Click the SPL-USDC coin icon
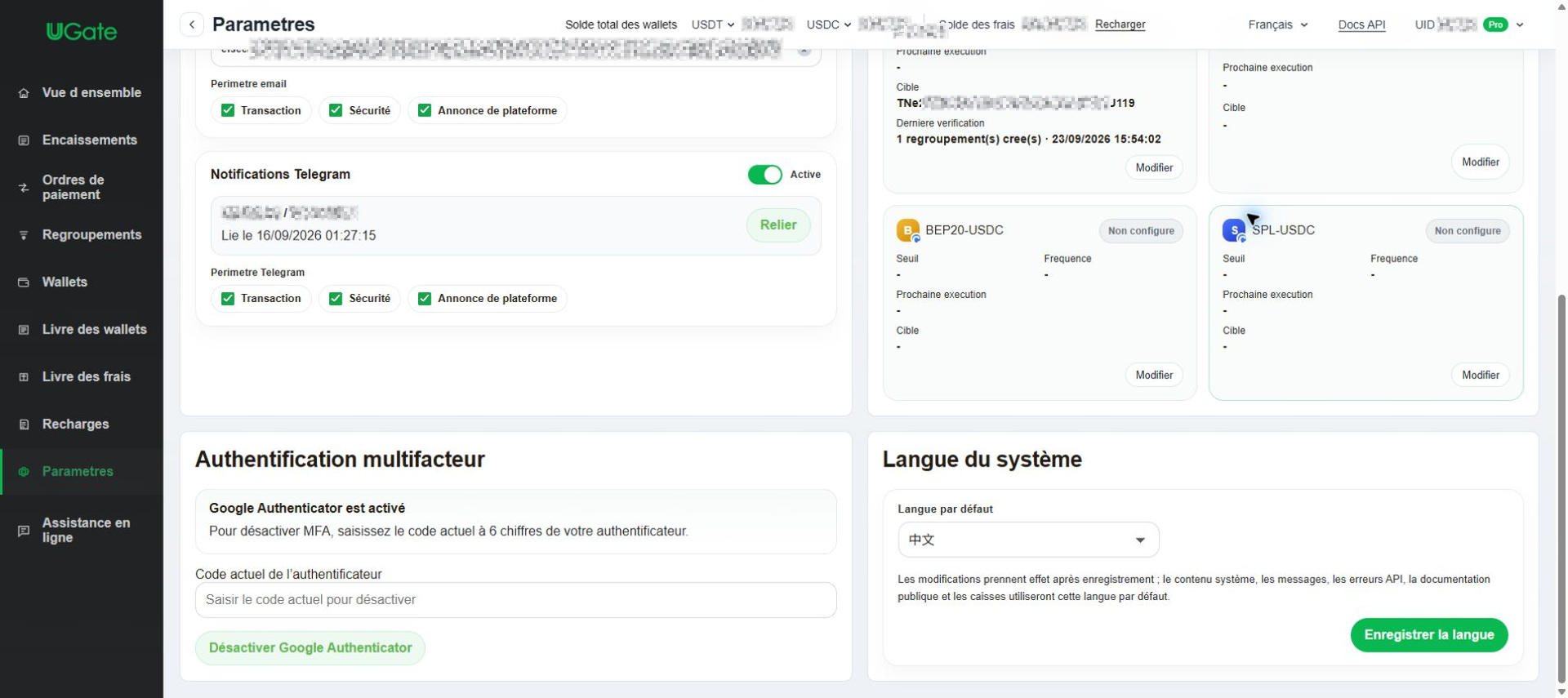This screenshot has width=1568, height=698. point(1234,231)
